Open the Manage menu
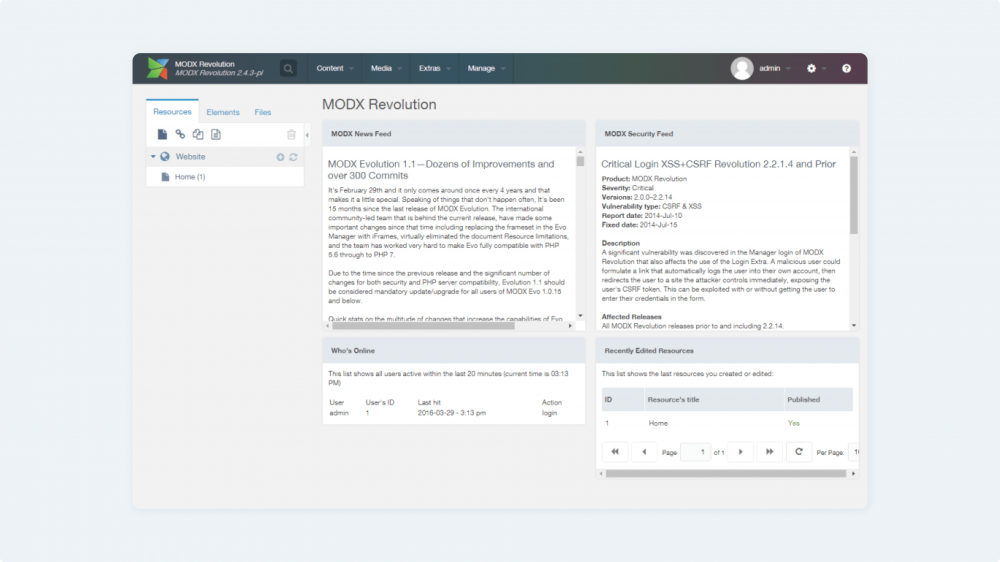The image size is (1000, 562). [x=486, y=68]
